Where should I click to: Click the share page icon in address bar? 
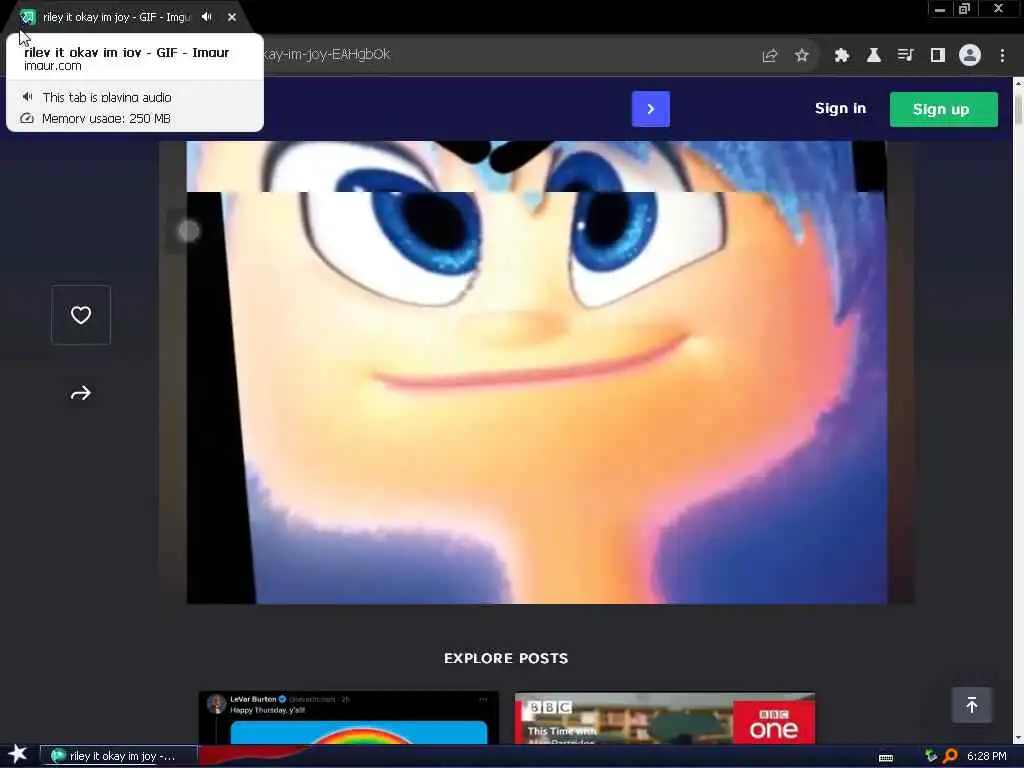769,56
